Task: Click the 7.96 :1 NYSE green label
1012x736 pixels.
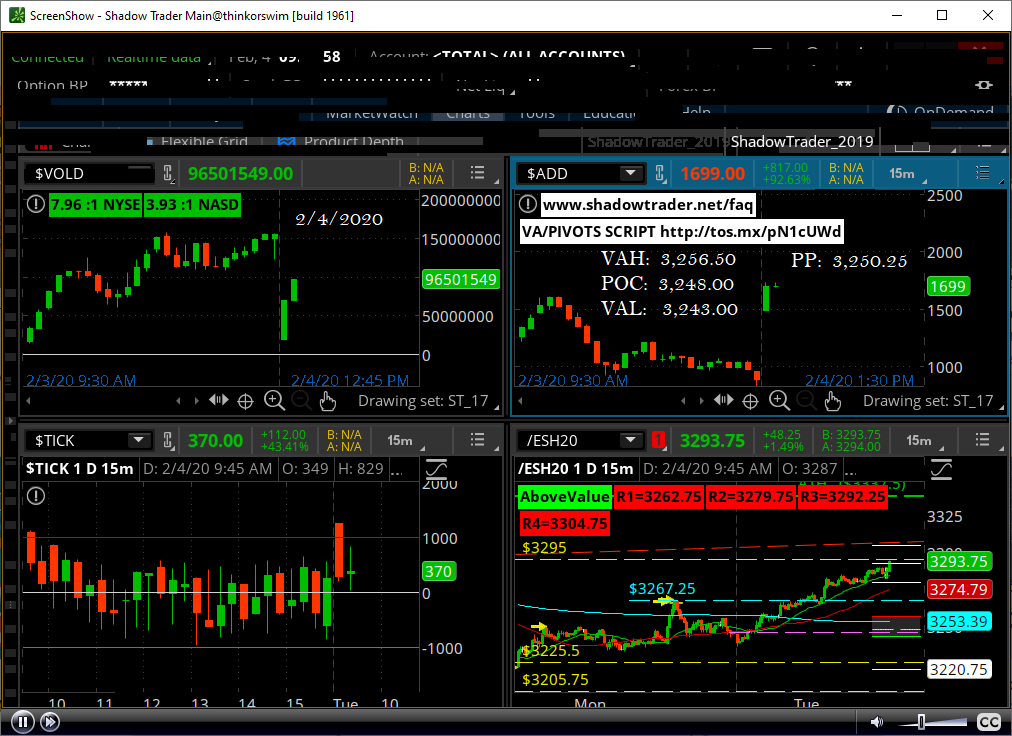Action: [96, 205]
